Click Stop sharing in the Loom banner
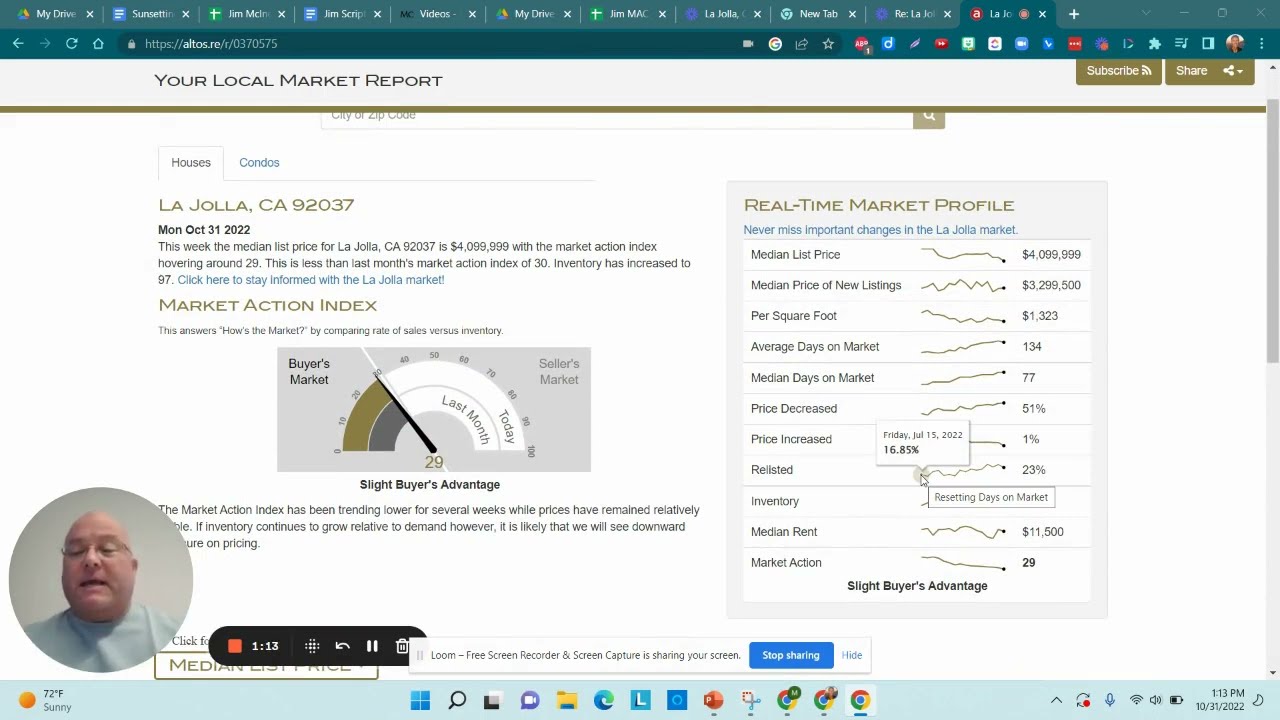Viewport: 1280px width, 720px height. point(790,656)
